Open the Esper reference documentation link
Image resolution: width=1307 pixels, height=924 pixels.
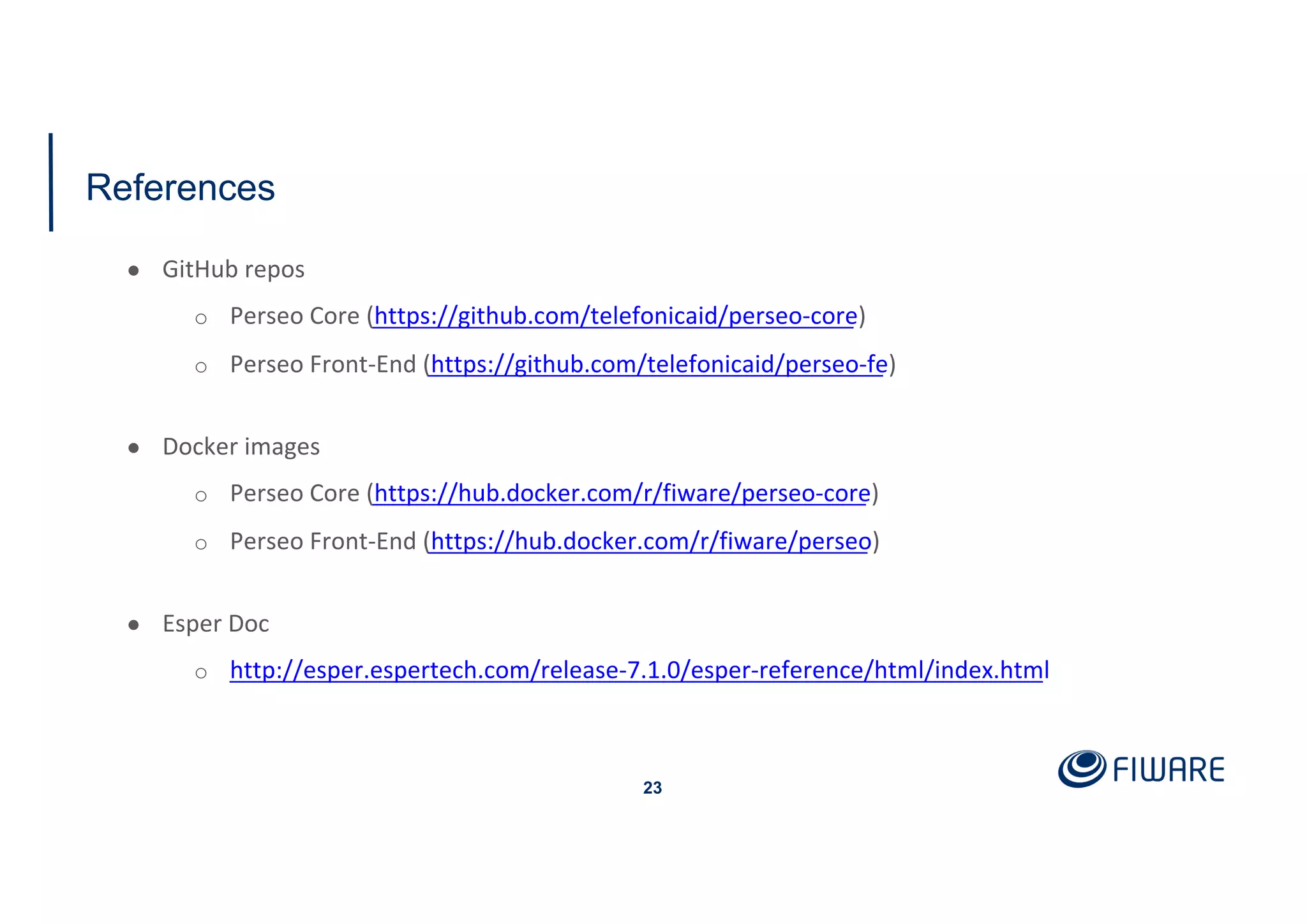click(x=639, y=670)
